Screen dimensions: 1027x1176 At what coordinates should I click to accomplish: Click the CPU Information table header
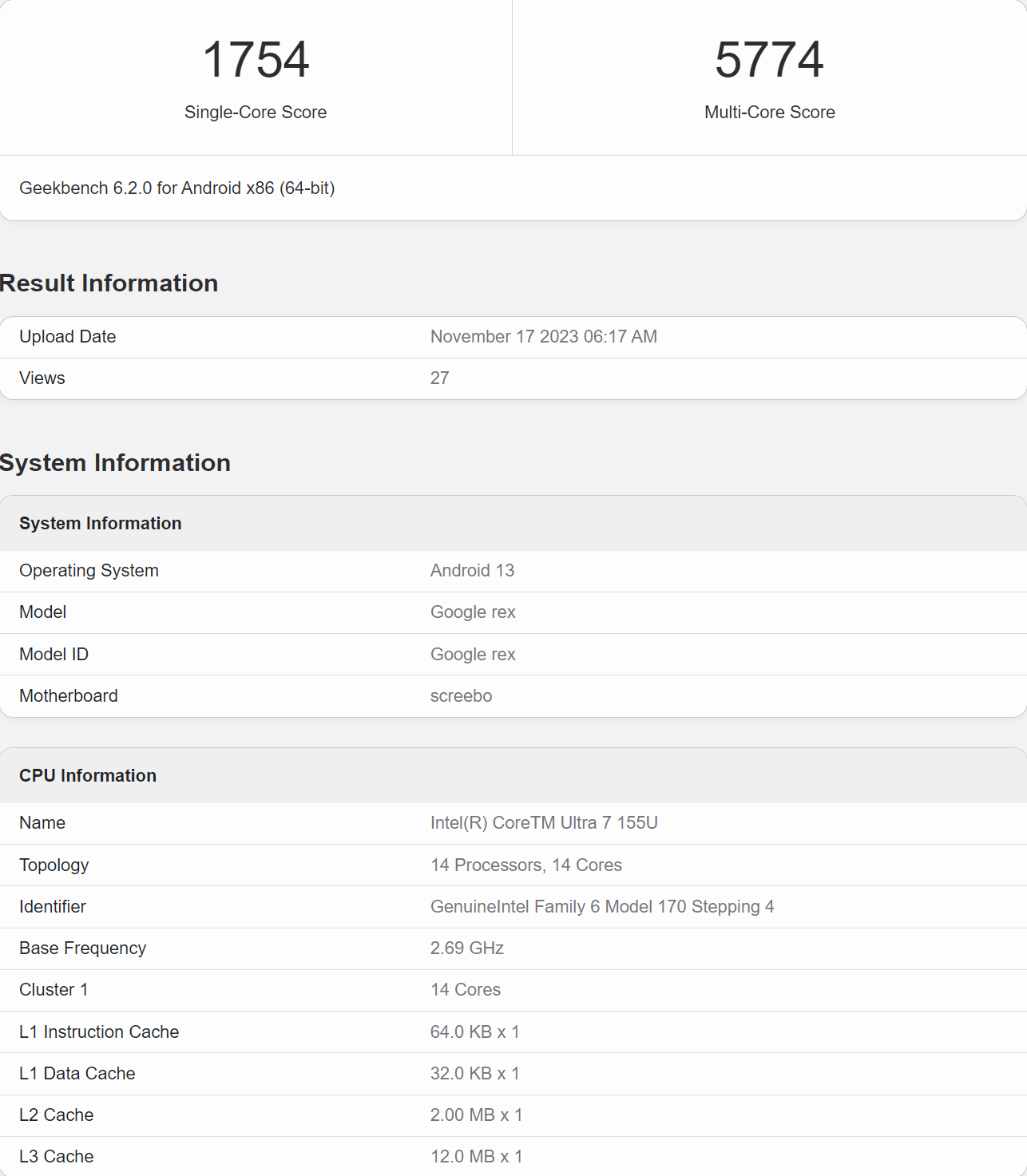88,776
